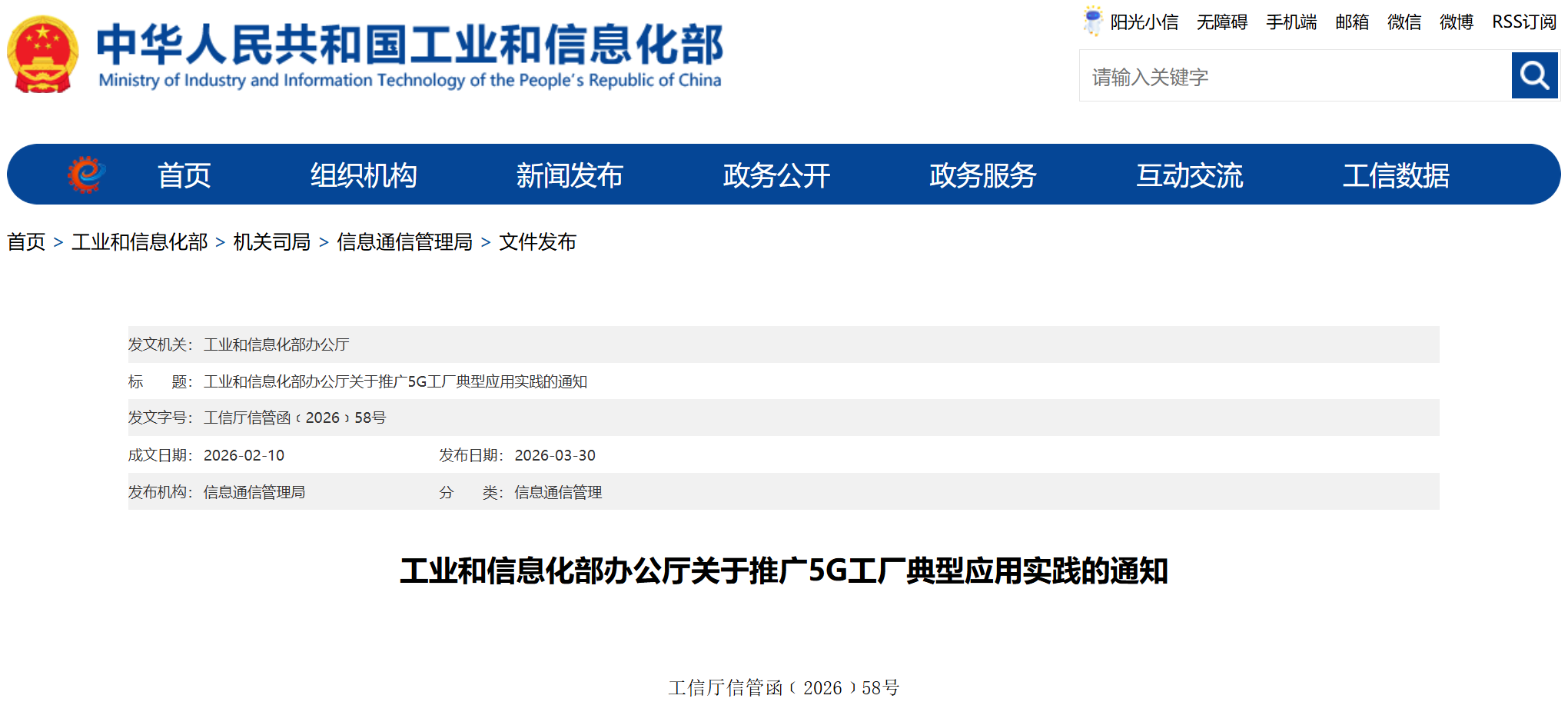Open the 阳光小信 robot assistant icon
Viewport: 1568px width, 702px height.
pos(1092,21)
